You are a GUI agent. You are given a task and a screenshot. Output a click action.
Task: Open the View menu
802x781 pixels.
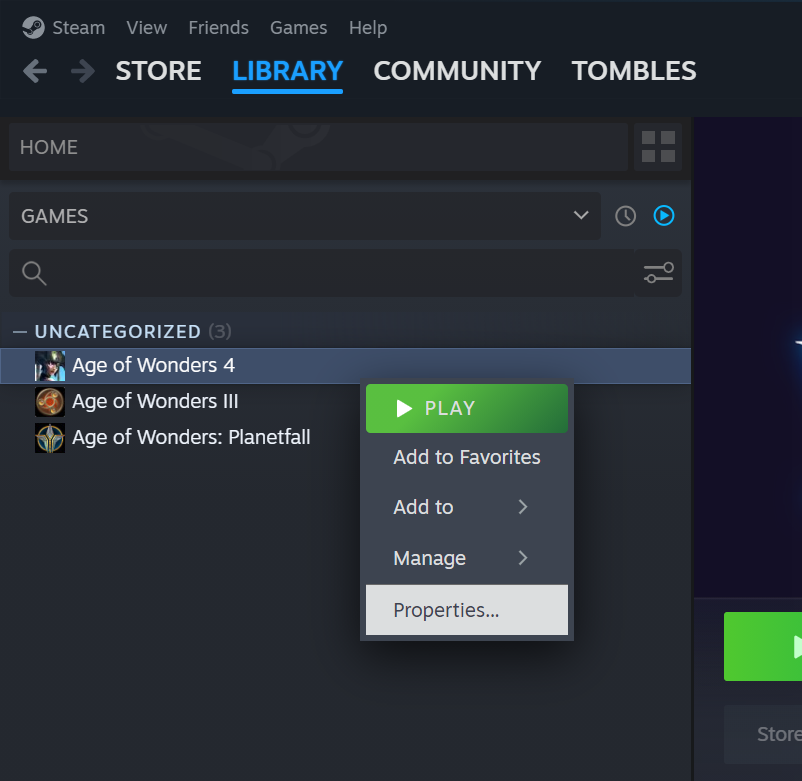[x=146, y=28]
